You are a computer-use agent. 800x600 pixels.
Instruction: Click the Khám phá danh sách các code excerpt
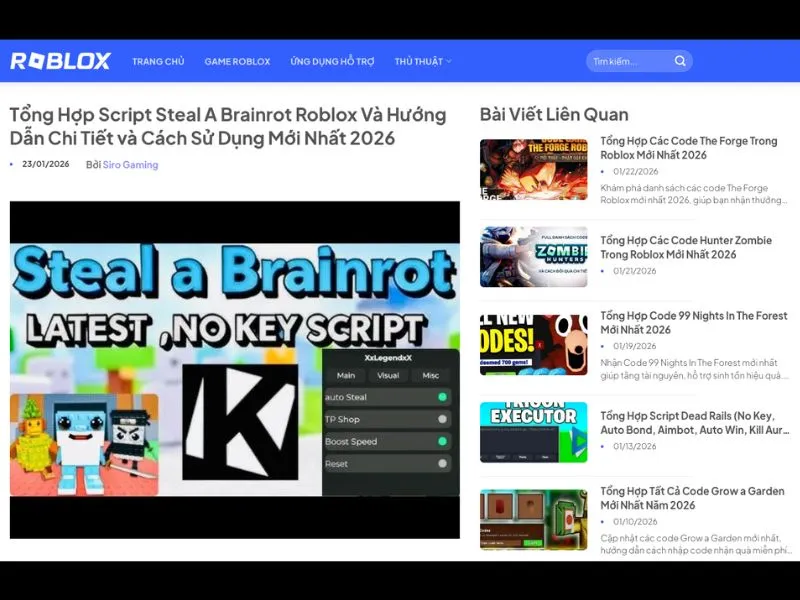(694, 194)
